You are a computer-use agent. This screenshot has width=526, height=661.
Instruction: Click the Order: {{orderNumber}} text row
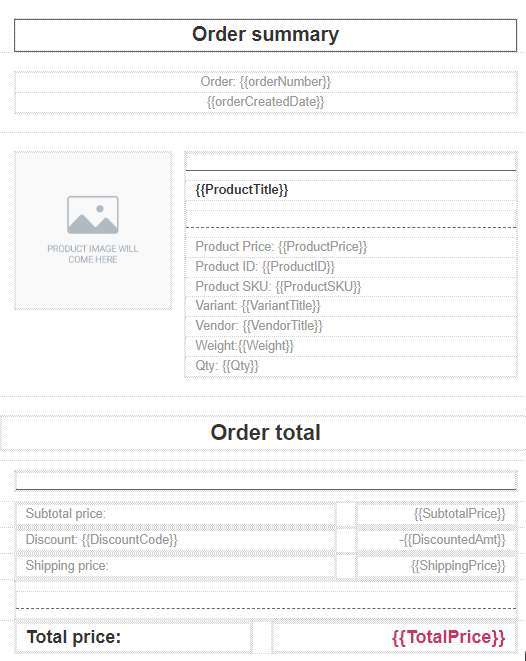pos(266,82)
